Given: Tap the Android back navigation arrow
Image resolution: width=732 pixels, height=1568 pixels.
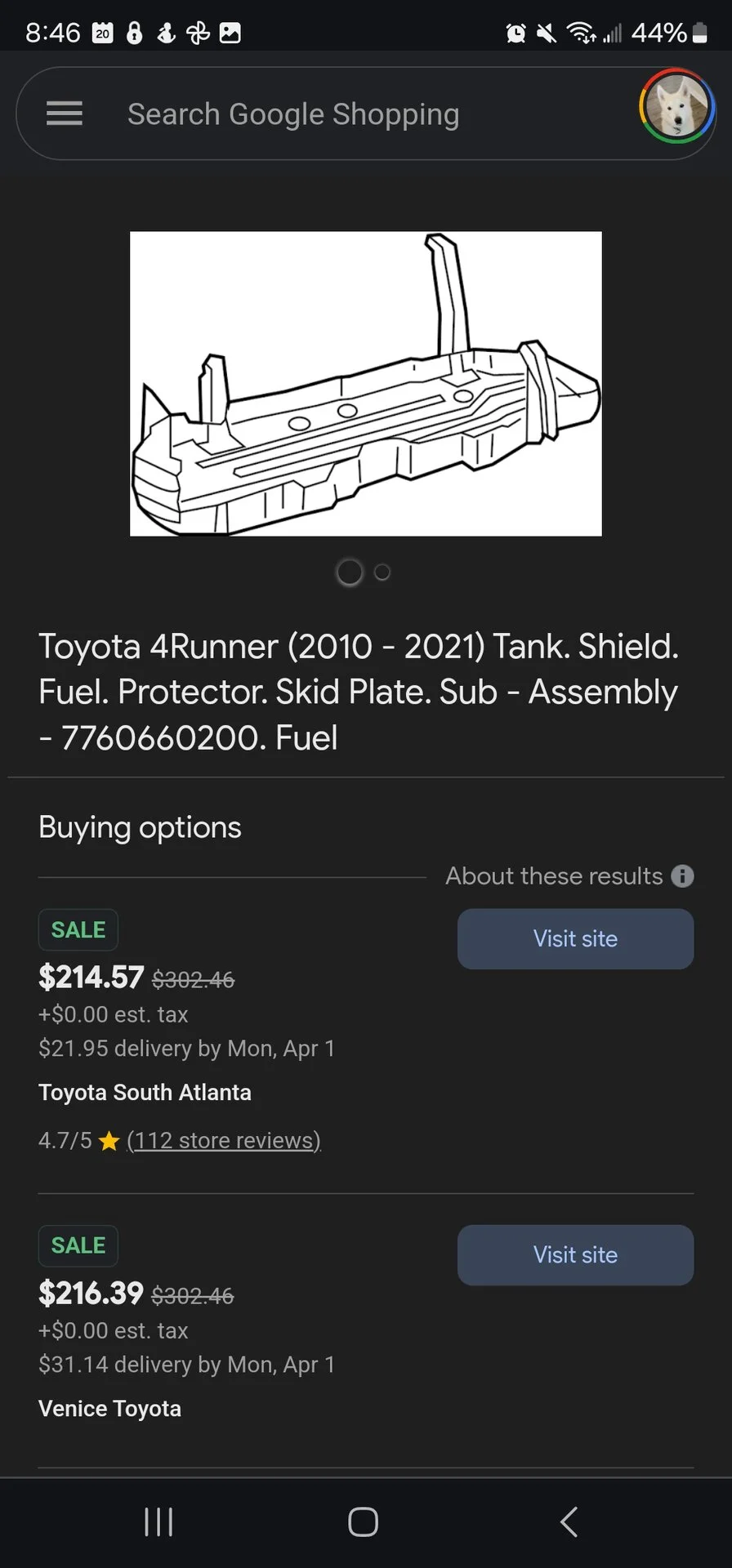Looking at the screenshot, I should pos(569,1522).
